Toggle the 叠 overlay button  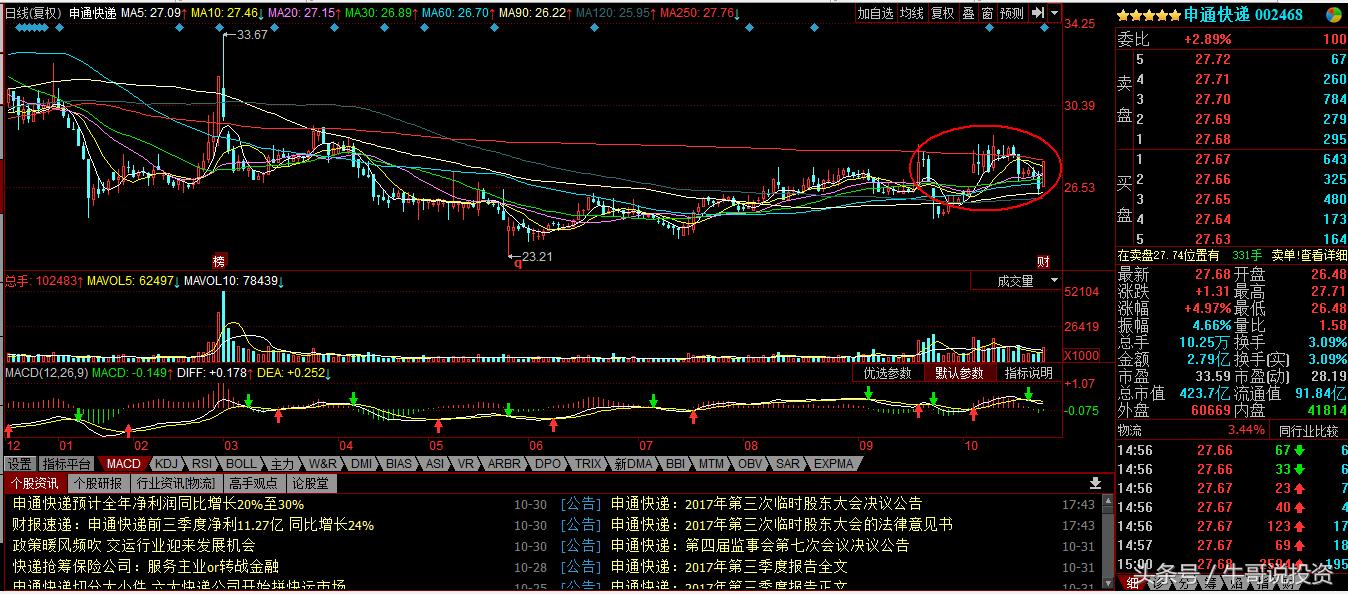tap(968, 13)
